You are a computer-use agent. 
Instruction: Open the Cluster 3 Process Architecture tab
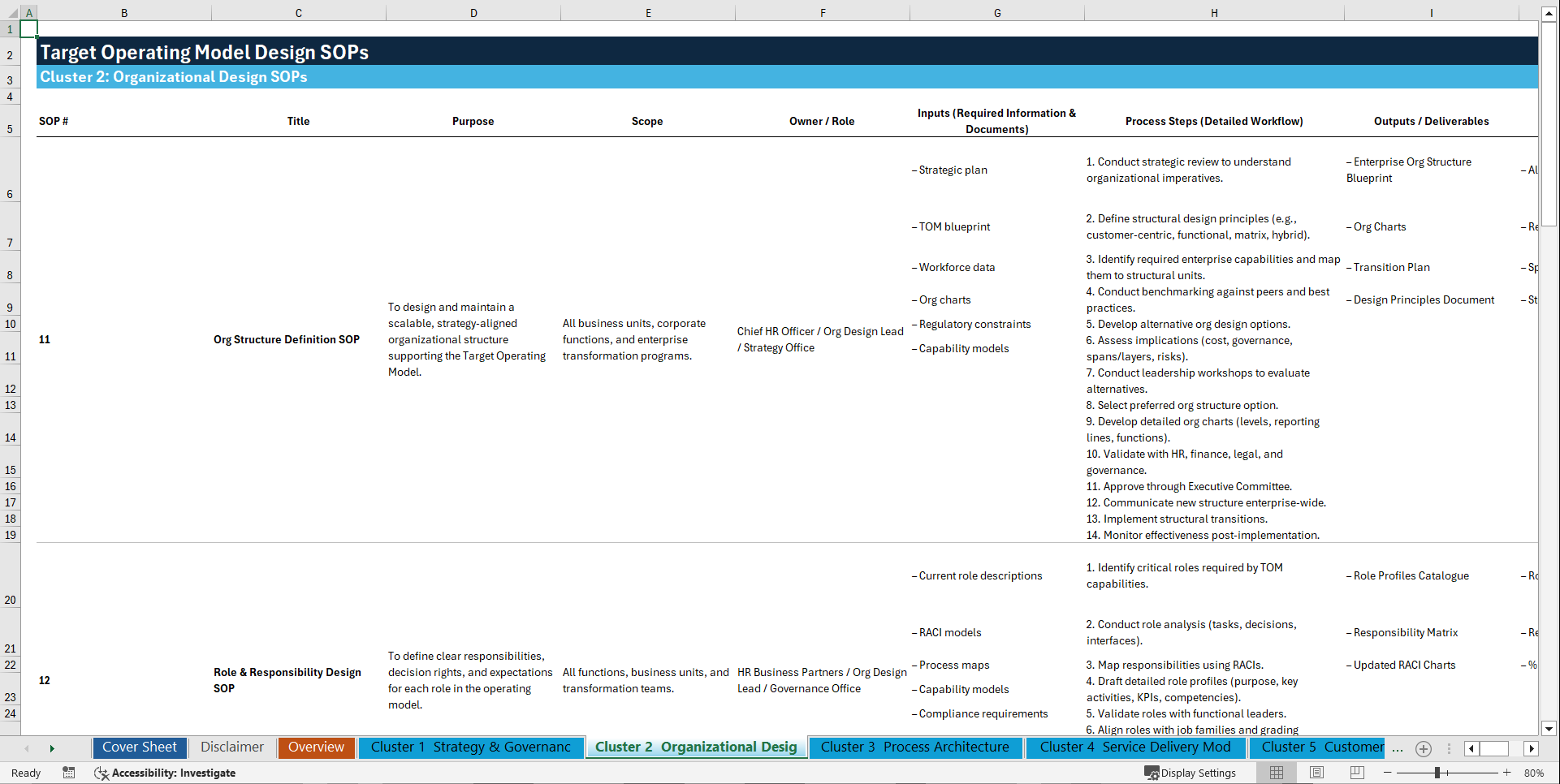(x=915, y=747)
